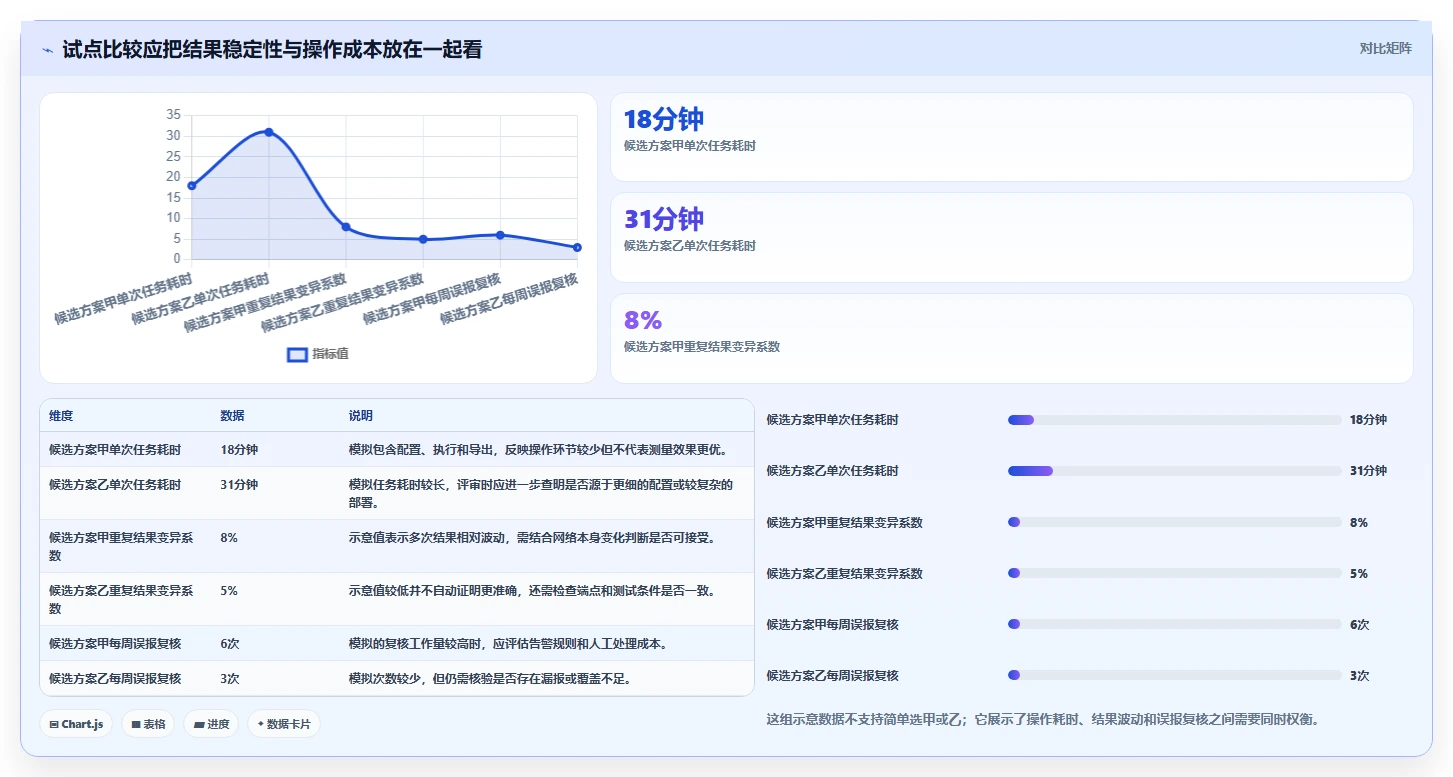Click progress bar for 候选方案乙重复结果变异系数

[x=1174, y=573]
